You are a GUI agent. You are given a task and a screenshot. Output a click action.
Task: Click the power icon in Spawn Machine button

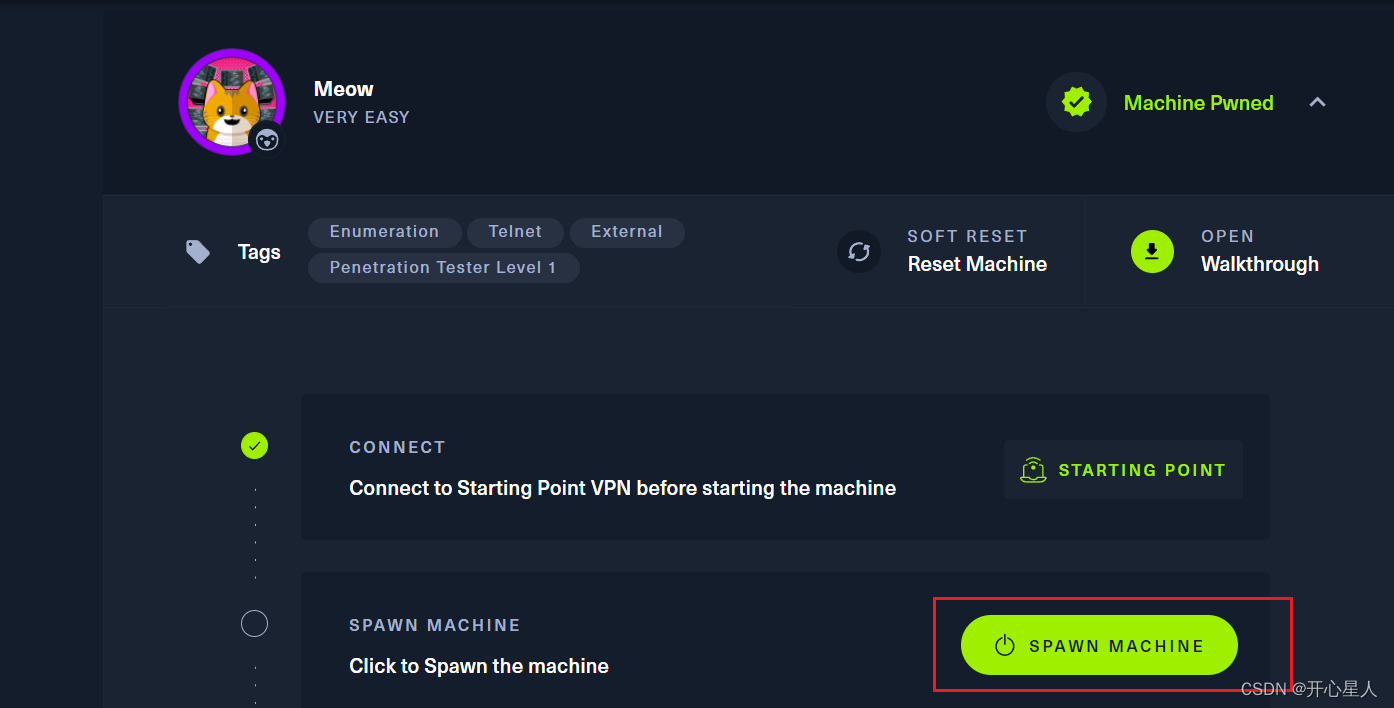pyautogui.click(x=1005, y=645)
